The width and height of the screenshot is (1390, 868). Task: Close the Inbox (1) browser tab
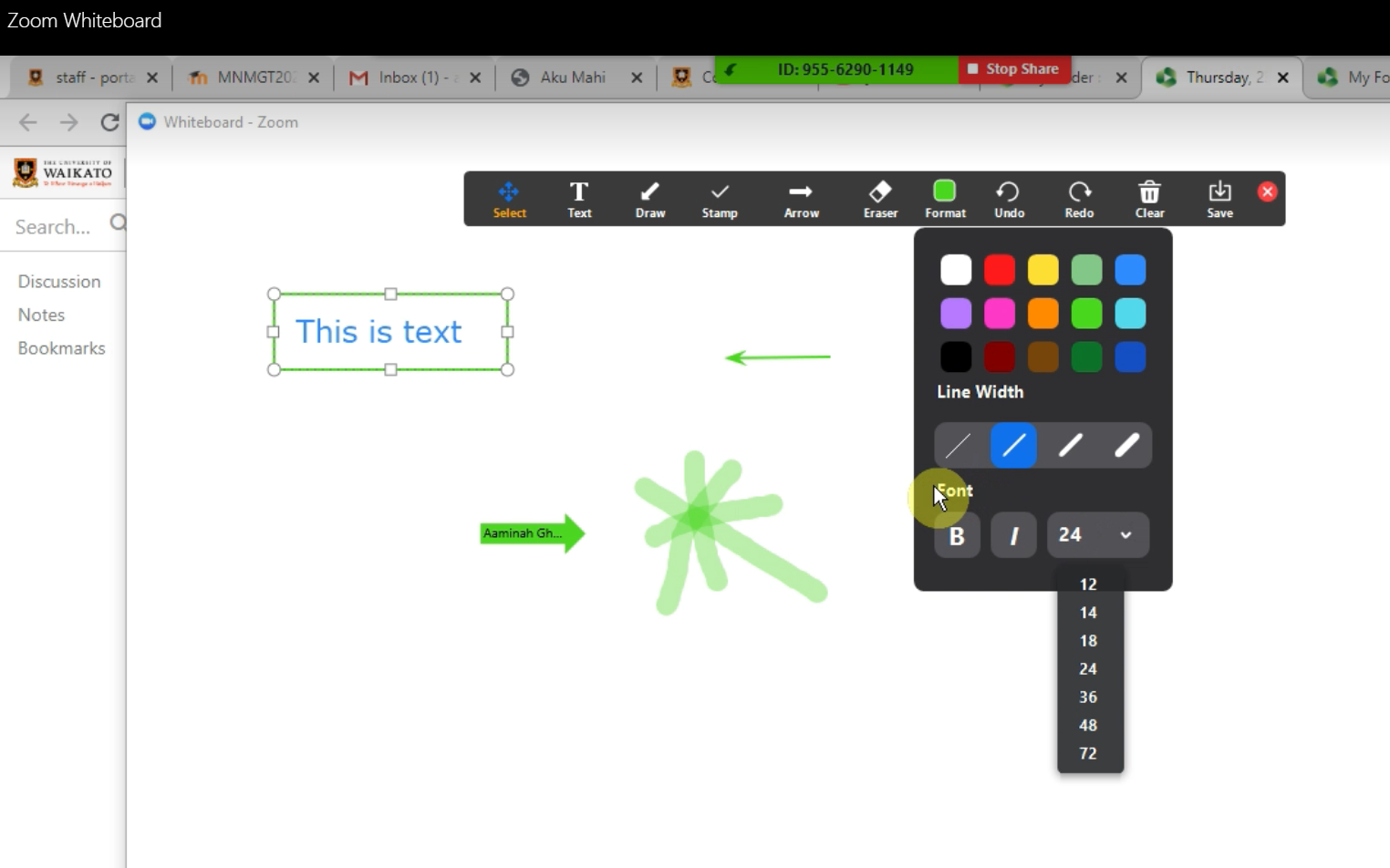click(475, 77)
